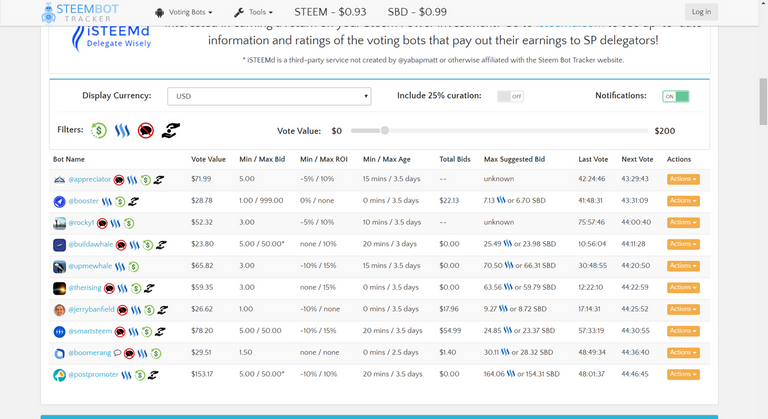Open the @postpromoter bot link
The height and width of the screenshot is (419, 768).
[93, 374]
